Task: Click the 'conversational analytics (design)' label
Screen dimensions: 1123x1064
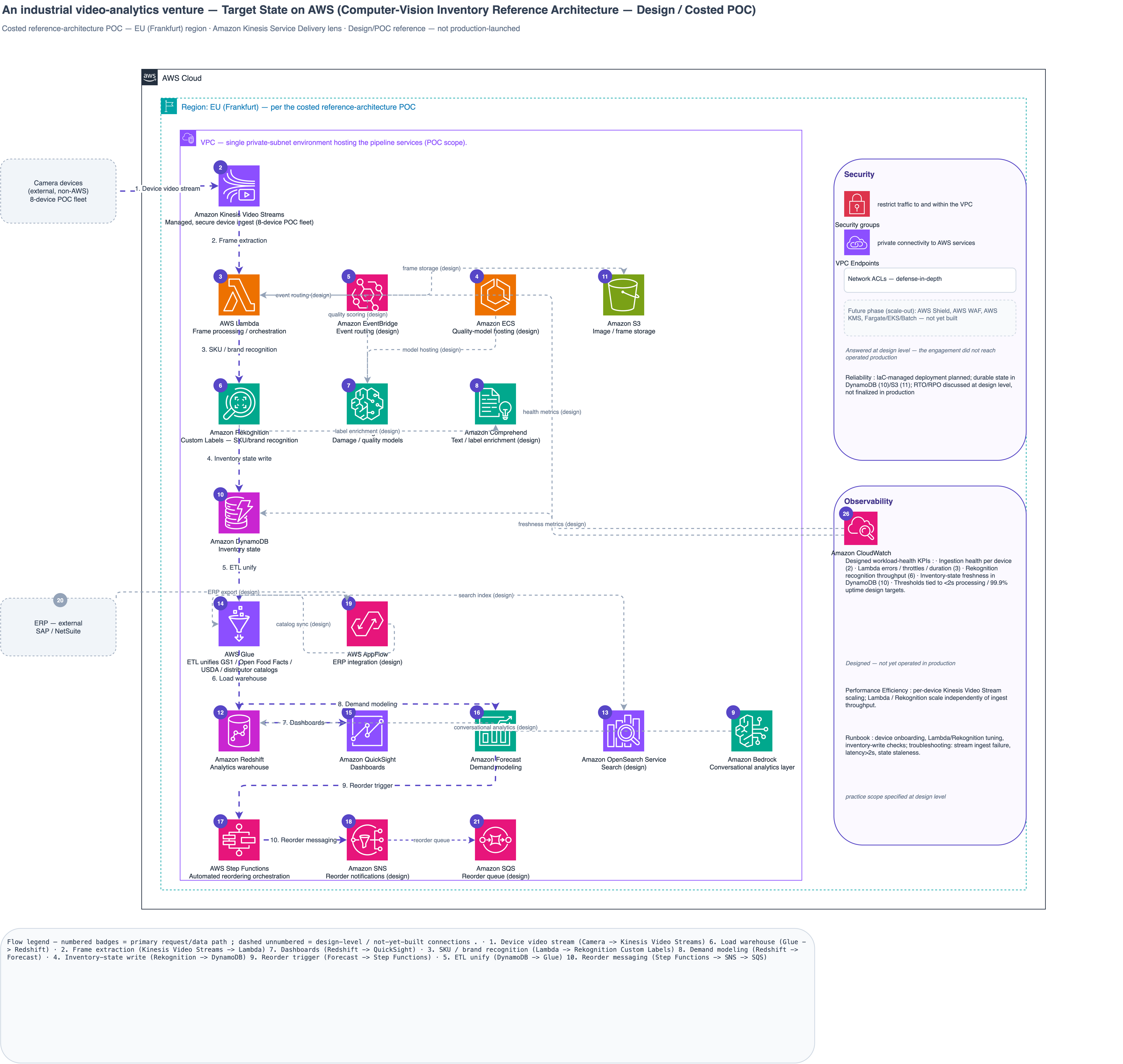Action: 495,727
